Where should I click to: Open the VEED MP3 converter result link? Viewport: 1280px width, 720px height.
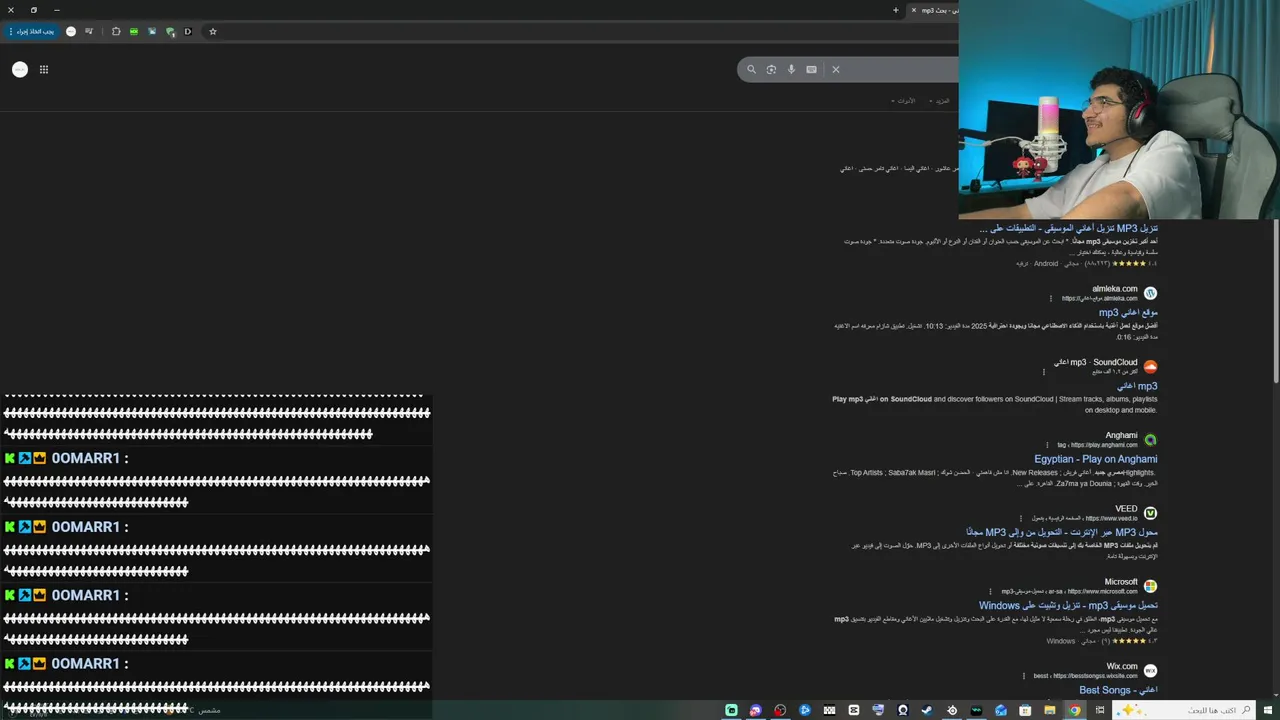coord(1062,532)
